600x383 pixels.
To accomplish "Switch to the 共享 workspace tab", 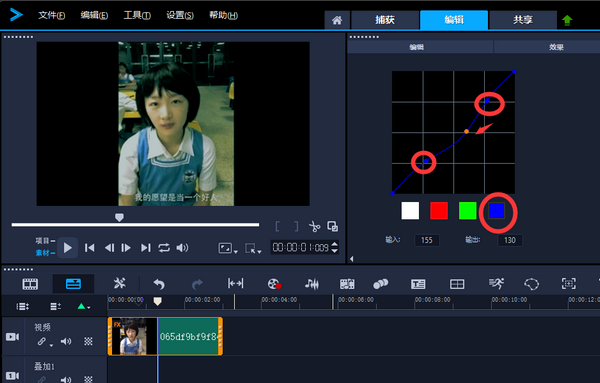I will 523,20.
